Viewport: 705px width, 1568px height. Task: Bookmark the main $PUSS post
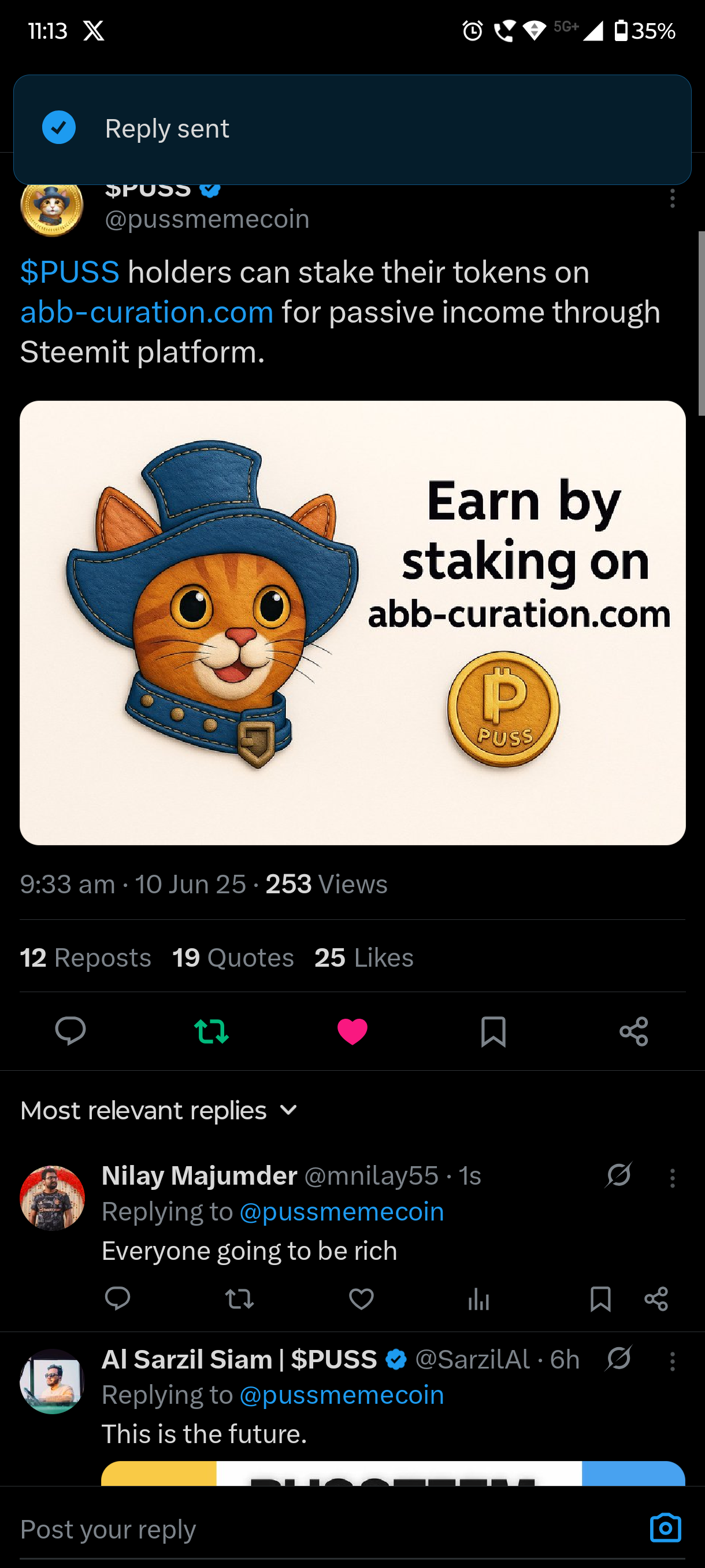click(x=493, y=1031)
